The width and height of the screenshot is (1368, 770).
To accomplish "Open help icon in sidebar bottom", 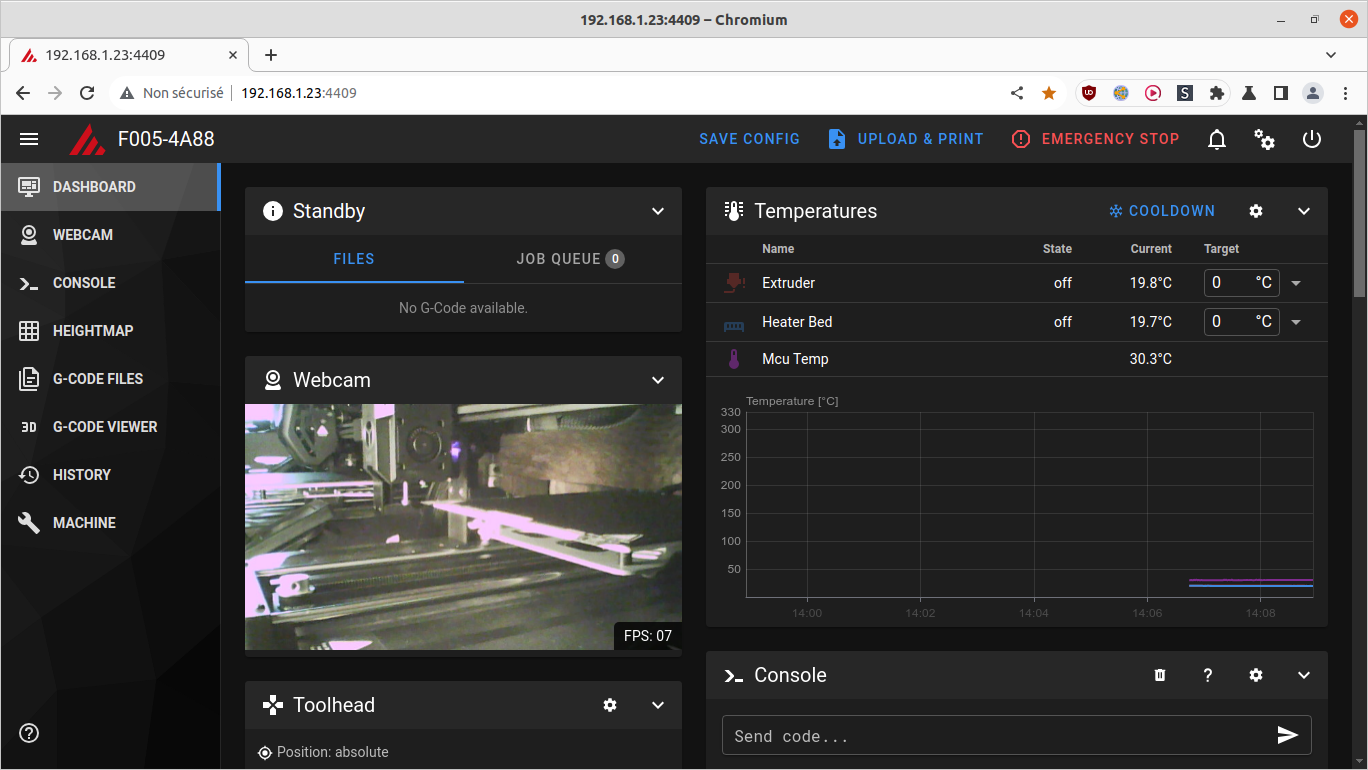I will pyautogui.click(x=29, y=733).
